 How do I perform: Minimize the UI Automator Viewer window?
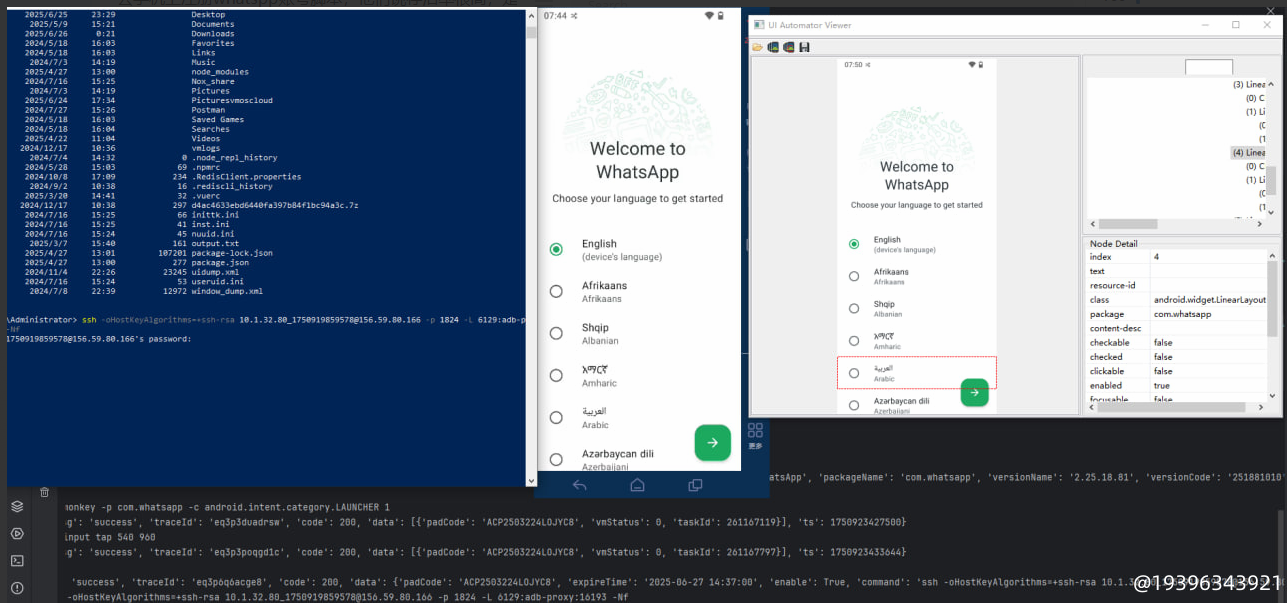(x=1206, y=25)
